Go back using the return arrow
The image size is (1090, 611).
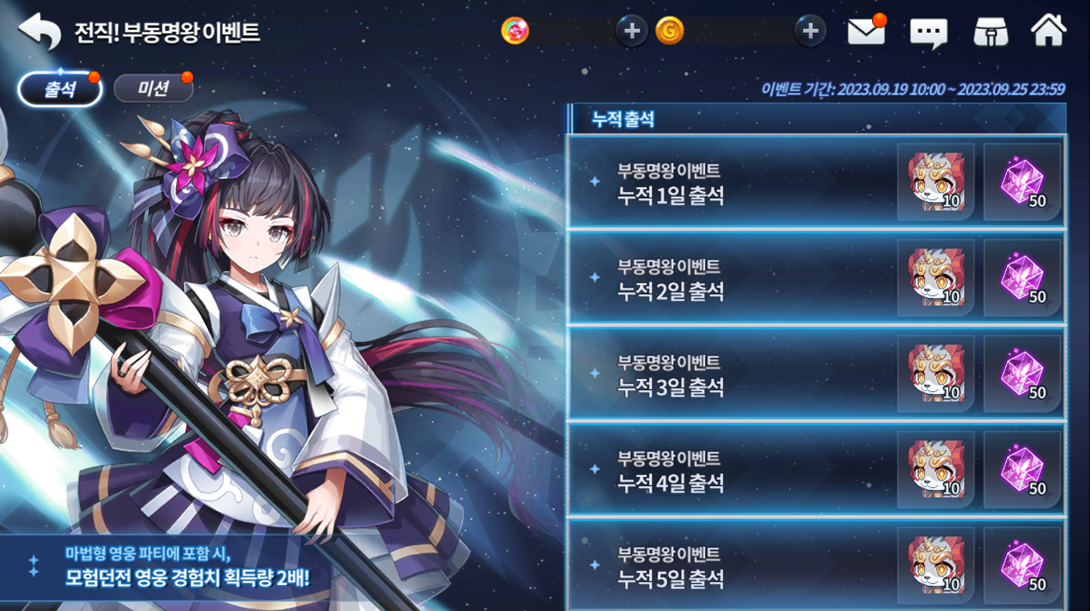pos(40,32)
